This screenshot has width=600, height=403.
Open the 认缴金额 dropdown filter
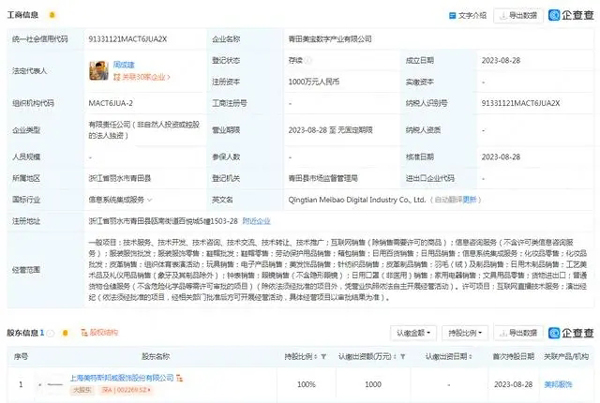click(414, 333)
